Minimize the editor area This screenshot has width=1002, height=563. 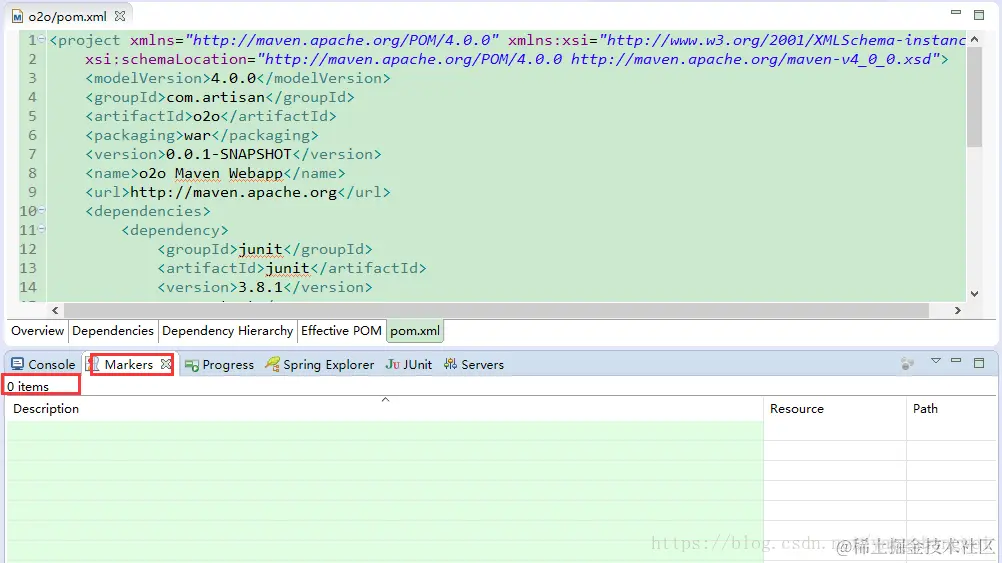pos(956,13)
